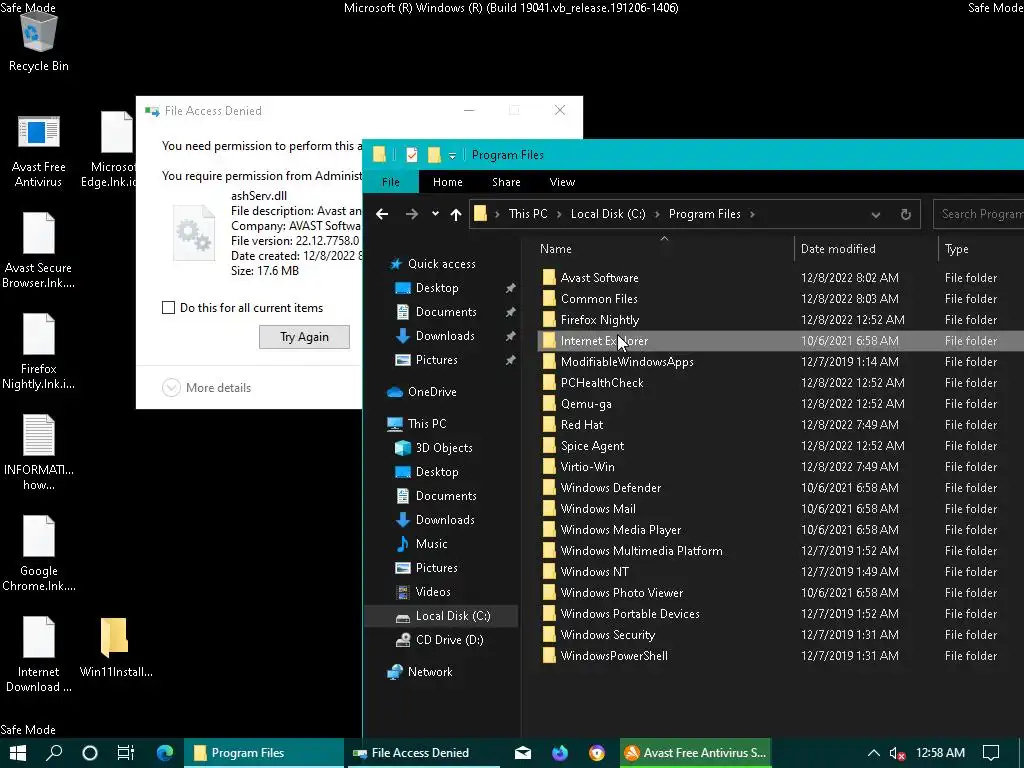Select the WindowsPowerShell folder
The height and width of the screenshot is (768, 1024).
[x=780, y=656]
